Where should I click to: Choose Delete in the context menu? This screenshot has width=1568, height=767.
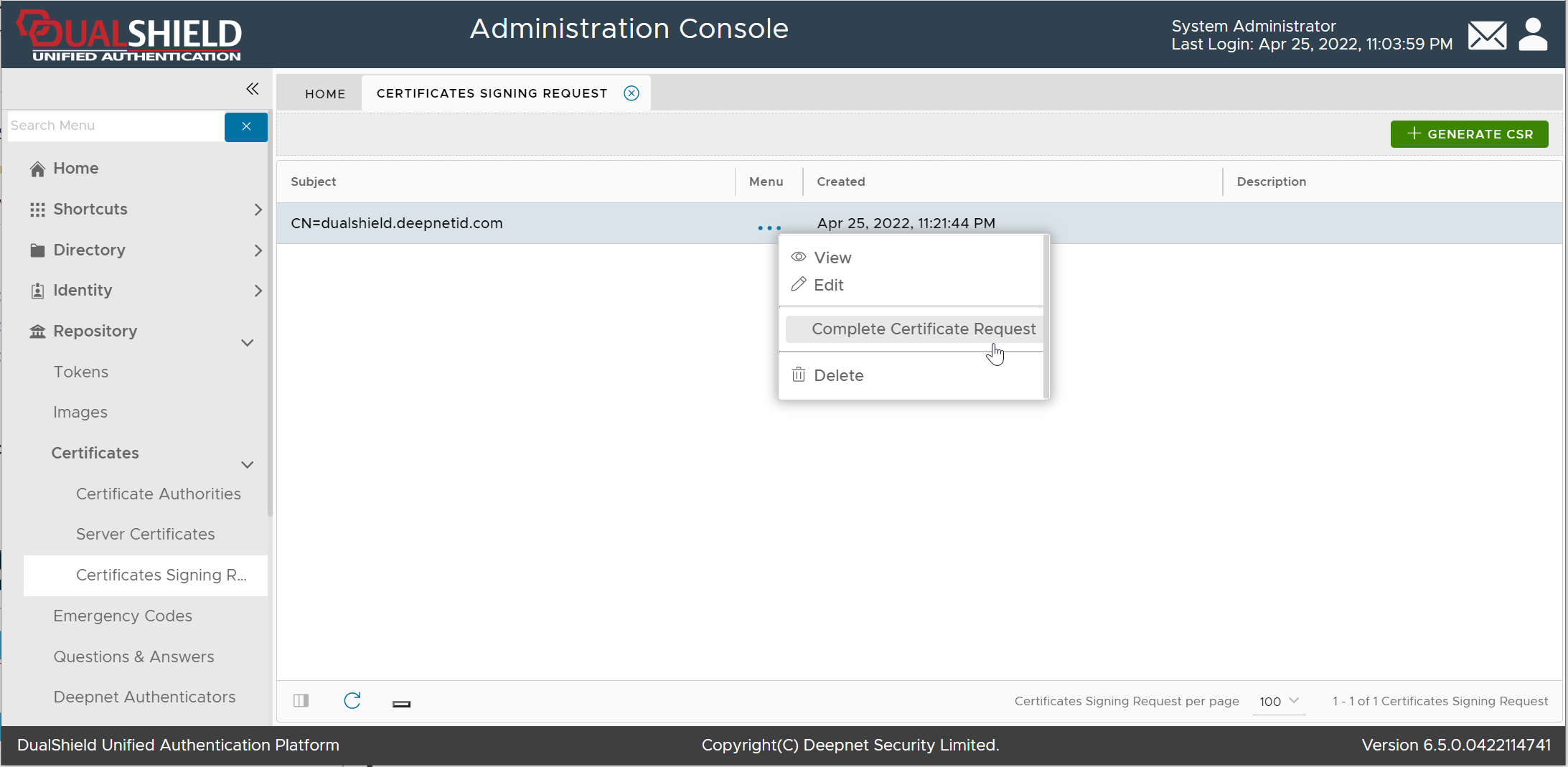pos(837,375)
